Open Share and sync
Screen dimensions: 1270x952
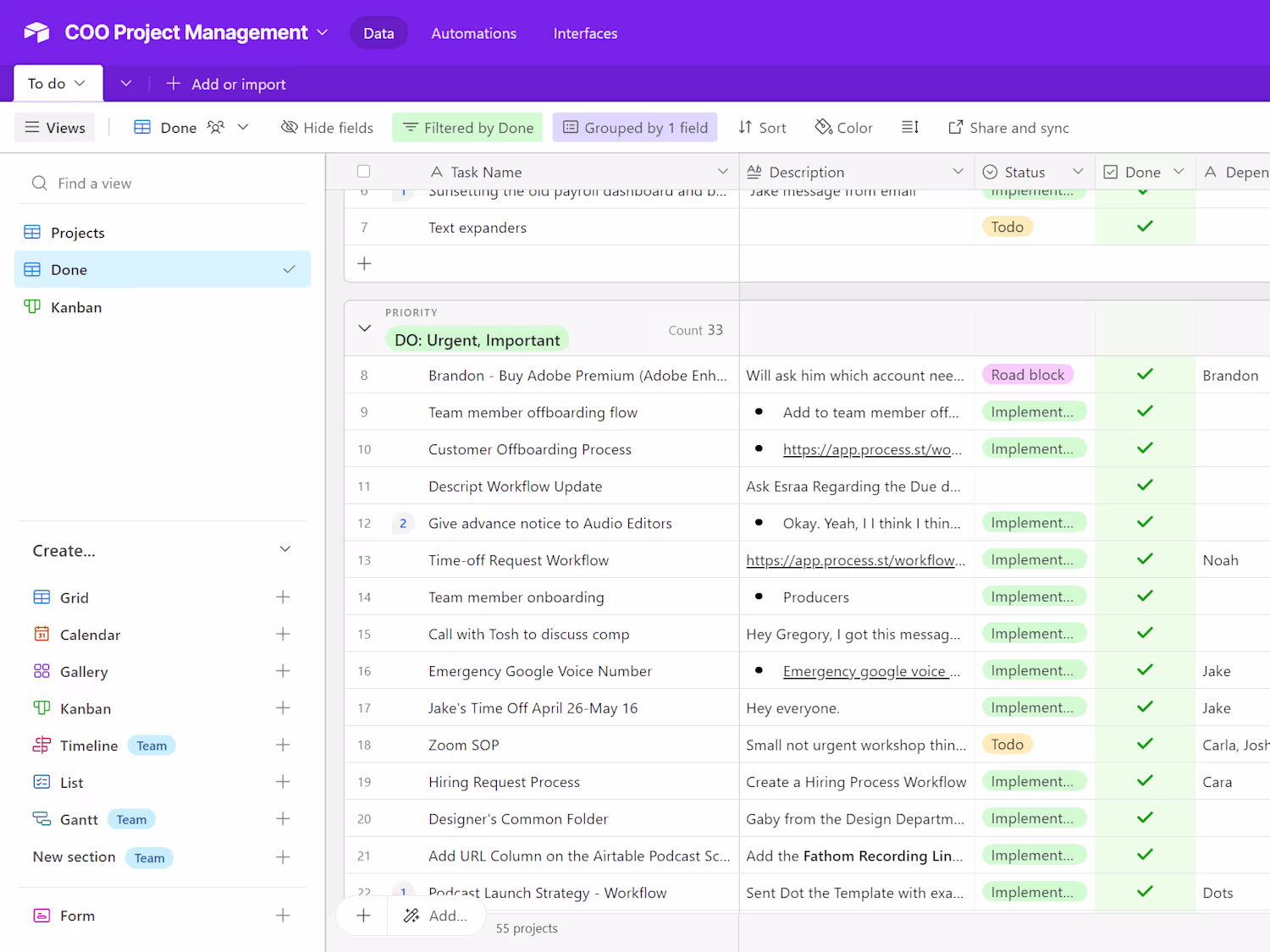[x=1008, y=128]
